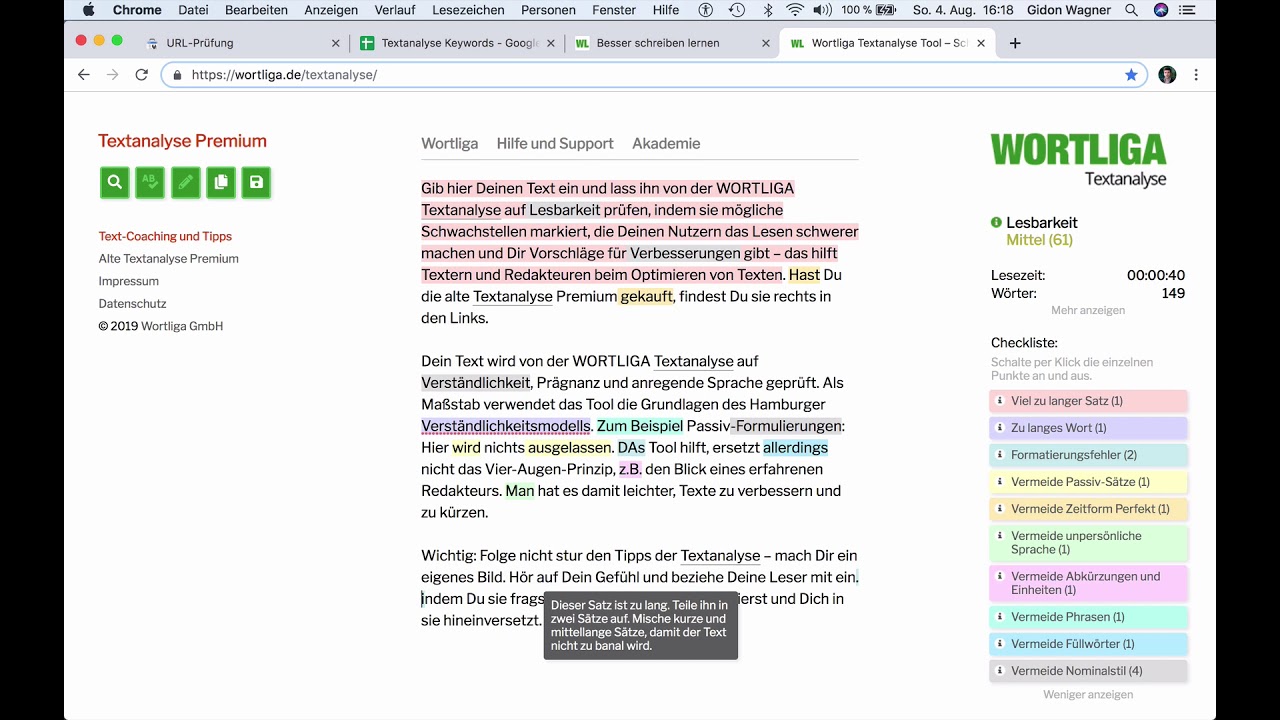
Task: Click the green spell-check AB icon
Action: tap(150, 183)
